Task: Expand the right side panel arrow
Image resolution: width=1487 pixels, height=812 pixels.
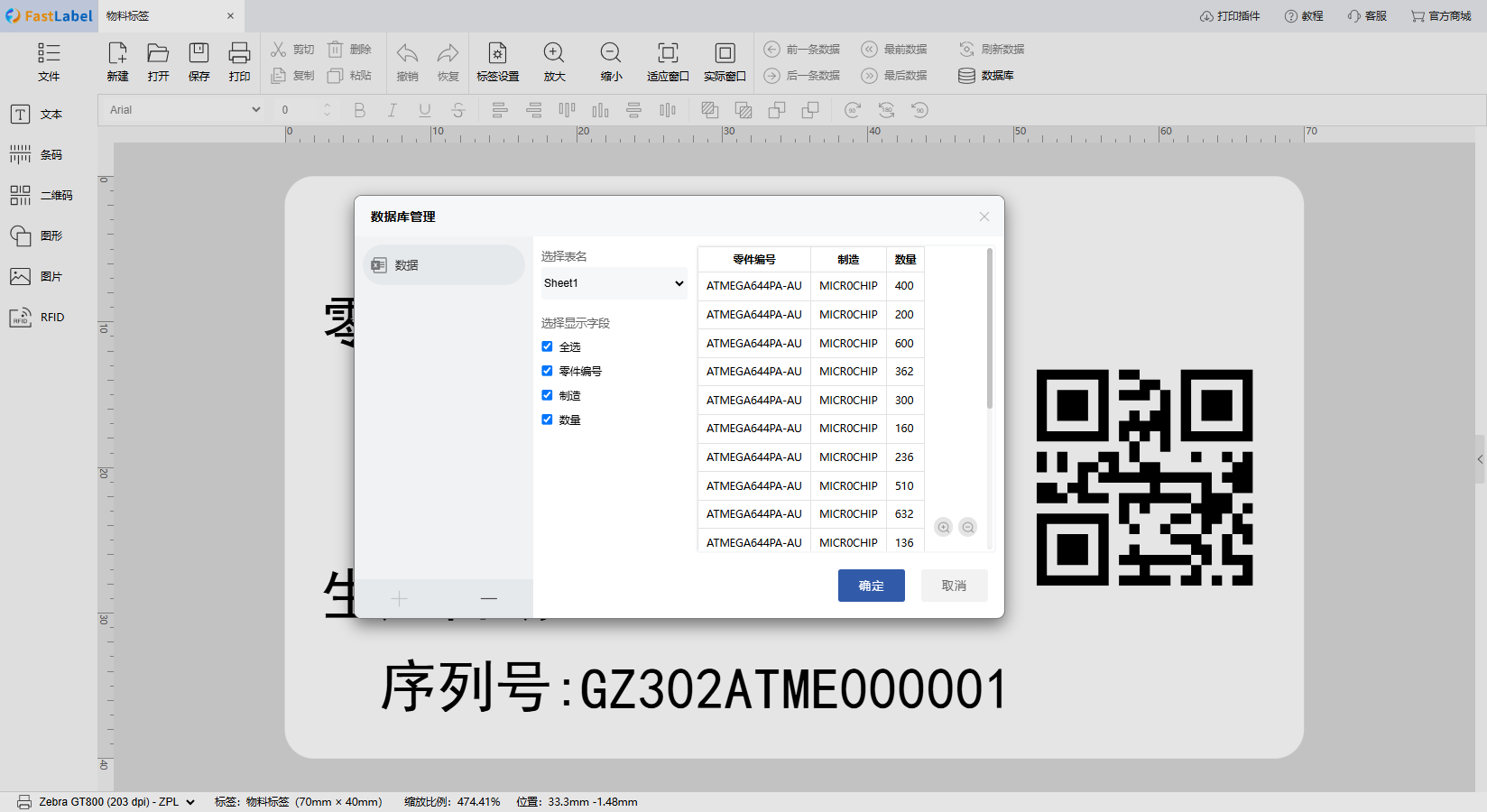Action: pos(1481,459)
